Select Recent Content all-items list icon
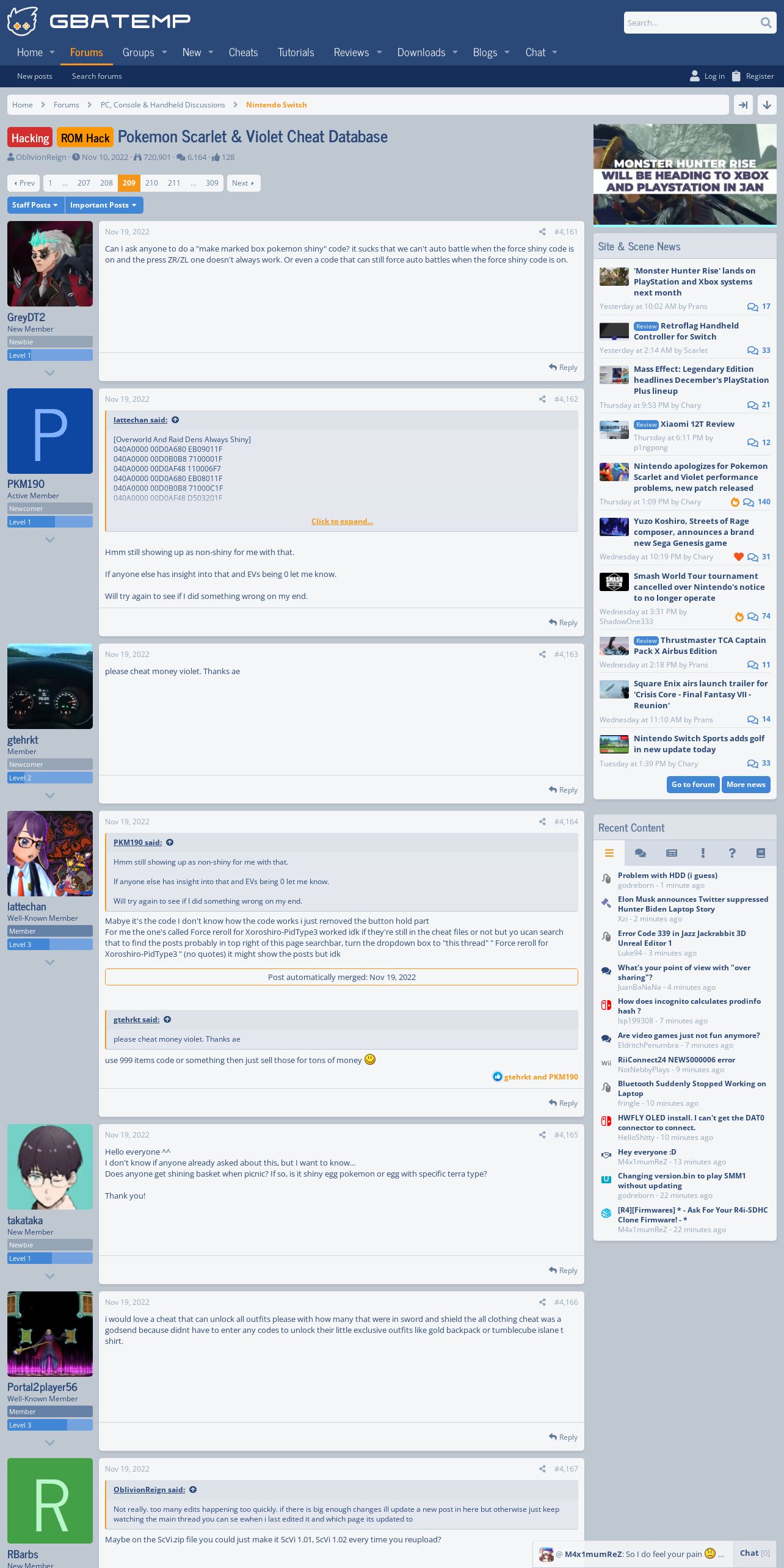 (x=609, y=853)
